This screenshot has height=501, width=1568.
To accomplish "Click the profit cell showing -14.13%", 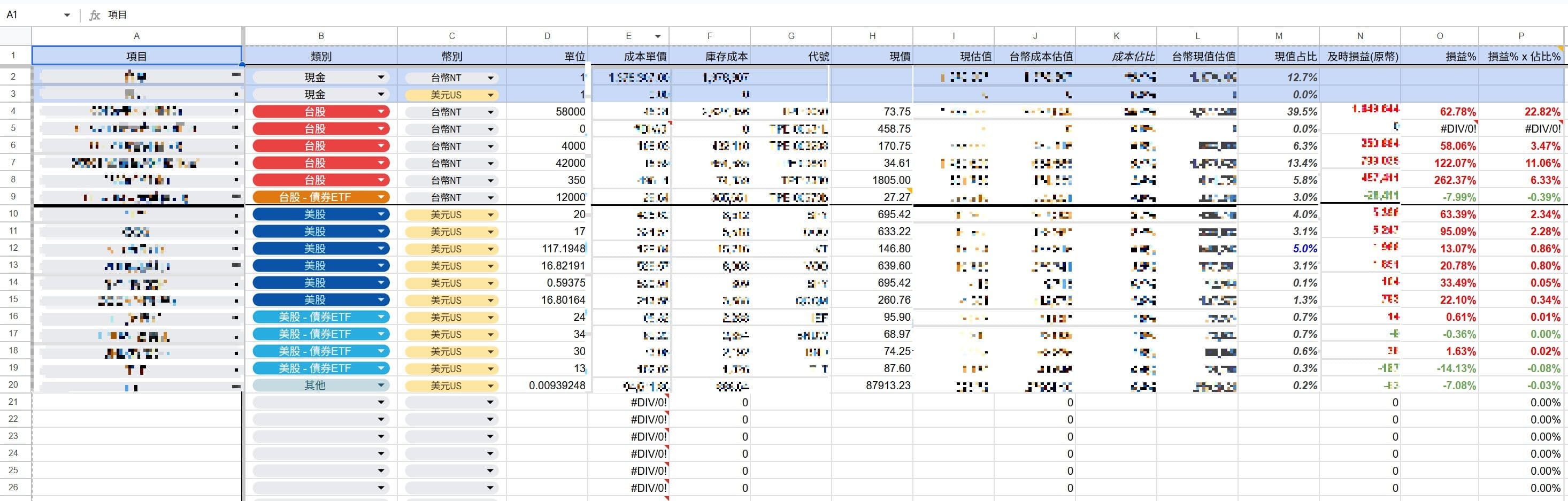I will click(x=1440, y=368).
